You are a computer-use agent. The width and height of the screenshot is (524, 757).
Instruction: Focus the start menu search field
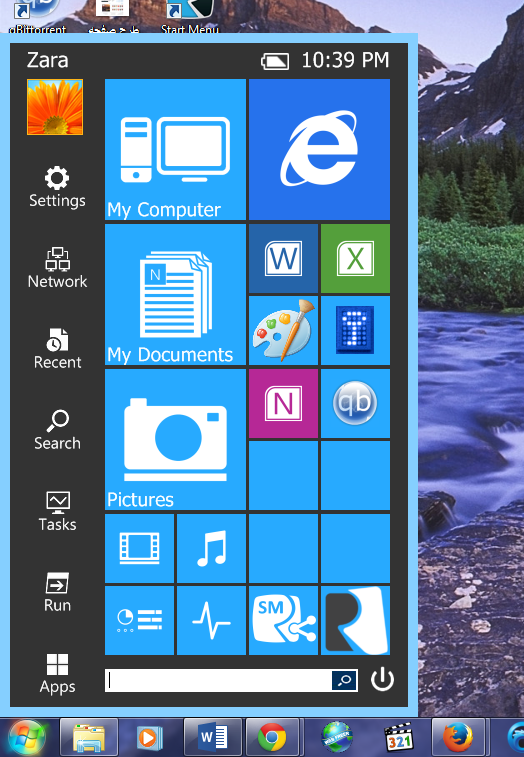pyautogui.click(x=219, y=680)
